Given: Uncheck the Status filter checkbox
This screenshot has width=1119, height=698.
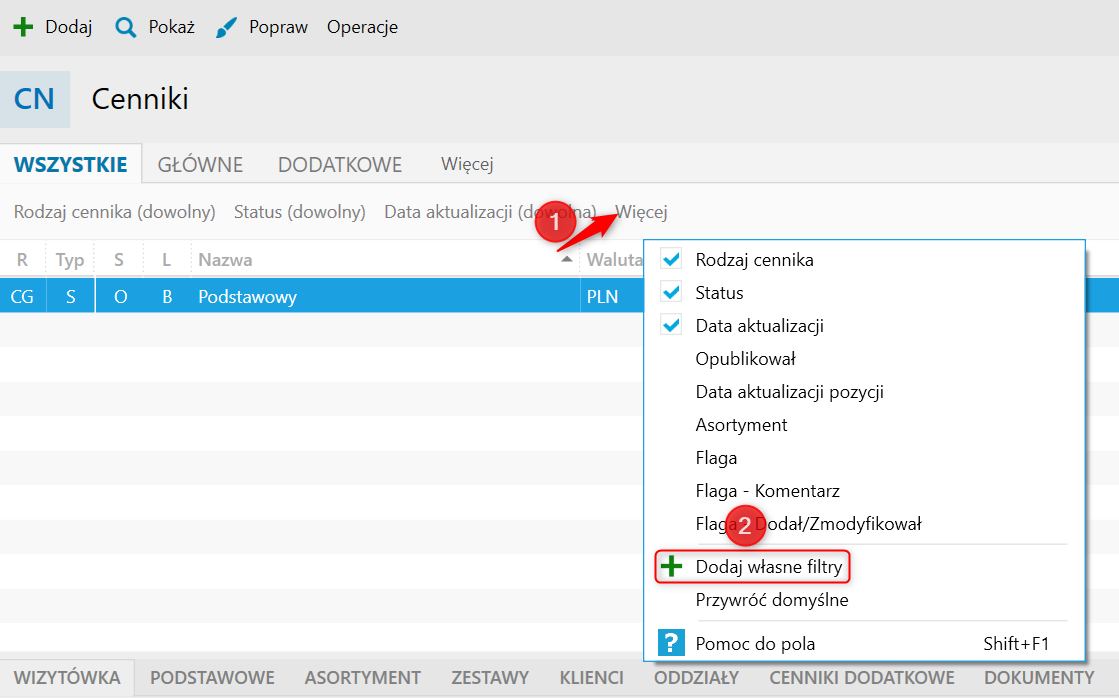Looking at the screenshot, I should click(x=671, y=292).
